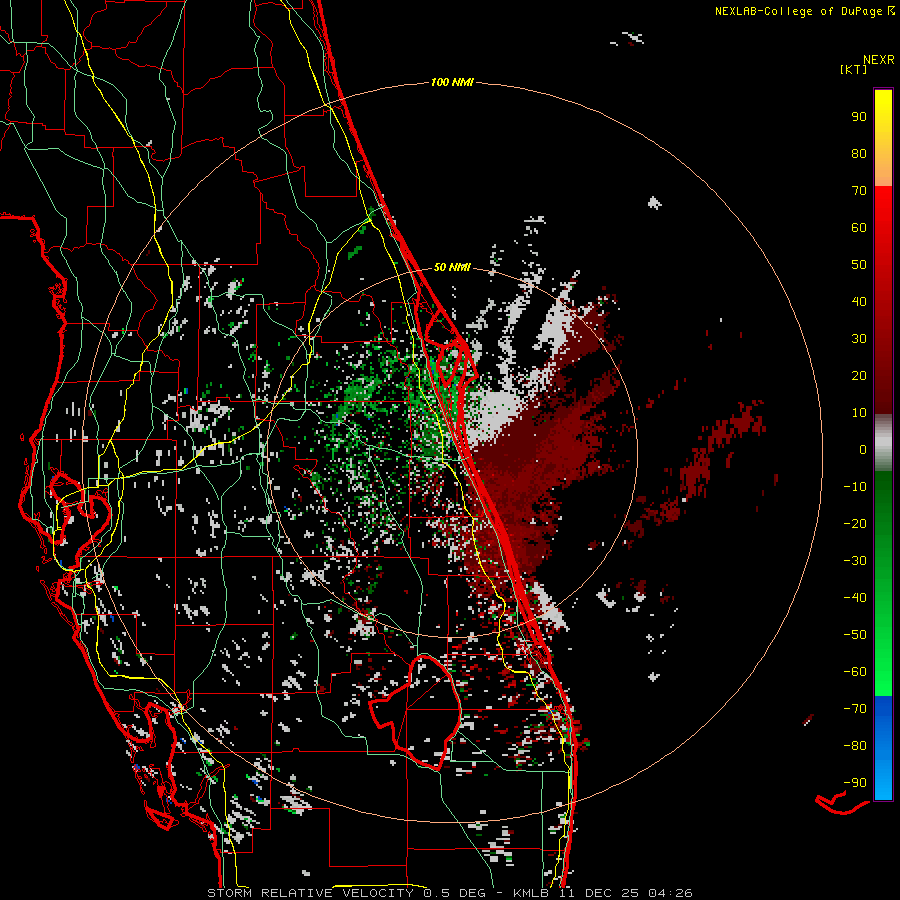Click the [KT] units label
Image resolution: width=900 pixels, height=900 pixels.
854,69
